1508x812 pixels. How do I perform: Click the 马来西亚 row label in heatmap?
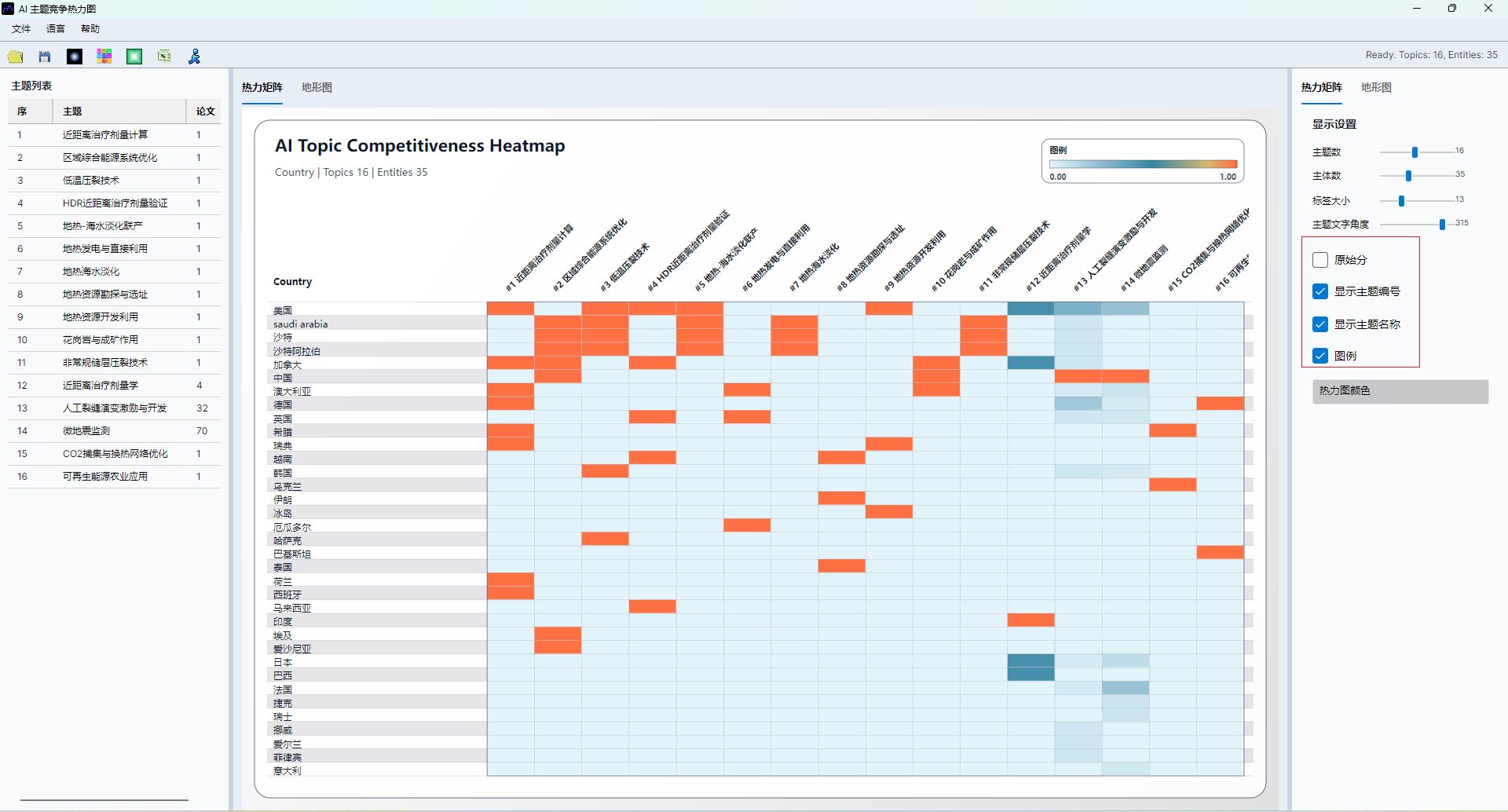pos(292,609)
